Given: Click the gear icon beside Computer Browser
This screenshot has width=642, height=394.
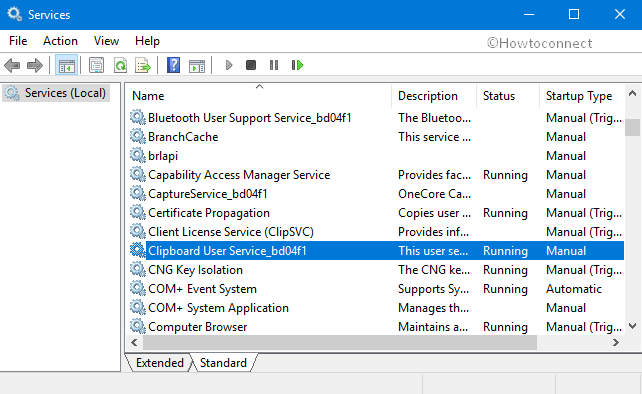Looking at the screenshot, I should coord(138,326).
